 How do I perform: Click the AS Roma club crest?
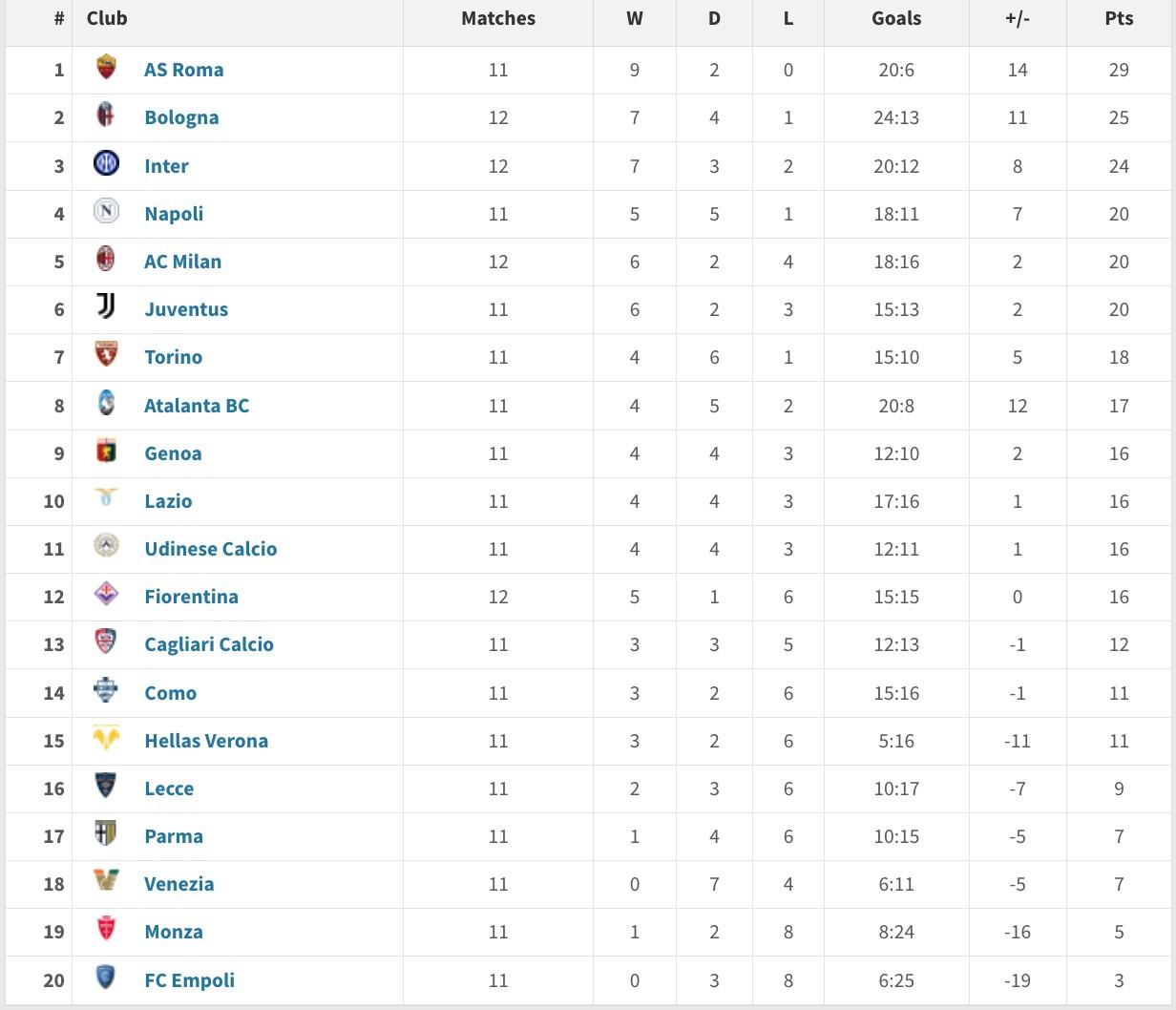(106, 68)
